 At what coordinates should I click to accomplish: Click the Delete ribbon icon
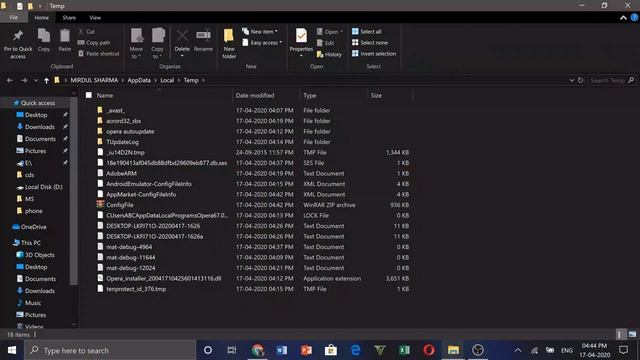click(182, 36)
